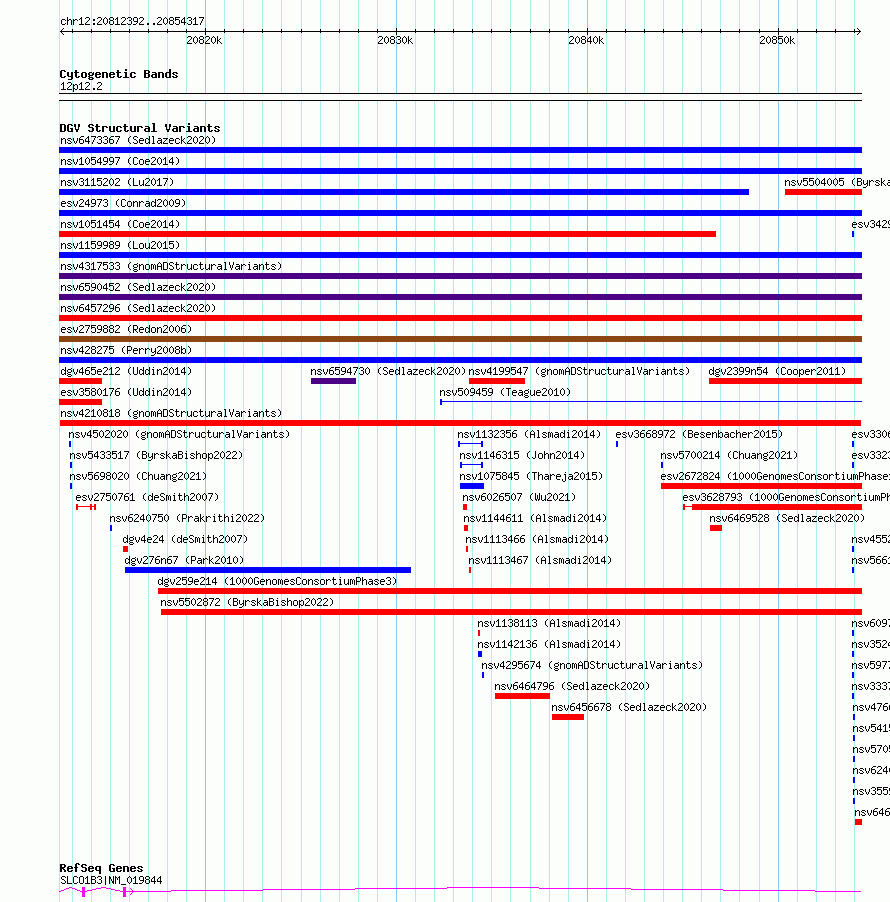Screen dimensions: 890x902
Task: Click nsv509459 (Teague2010) label
Action: [x=505, y=392]
